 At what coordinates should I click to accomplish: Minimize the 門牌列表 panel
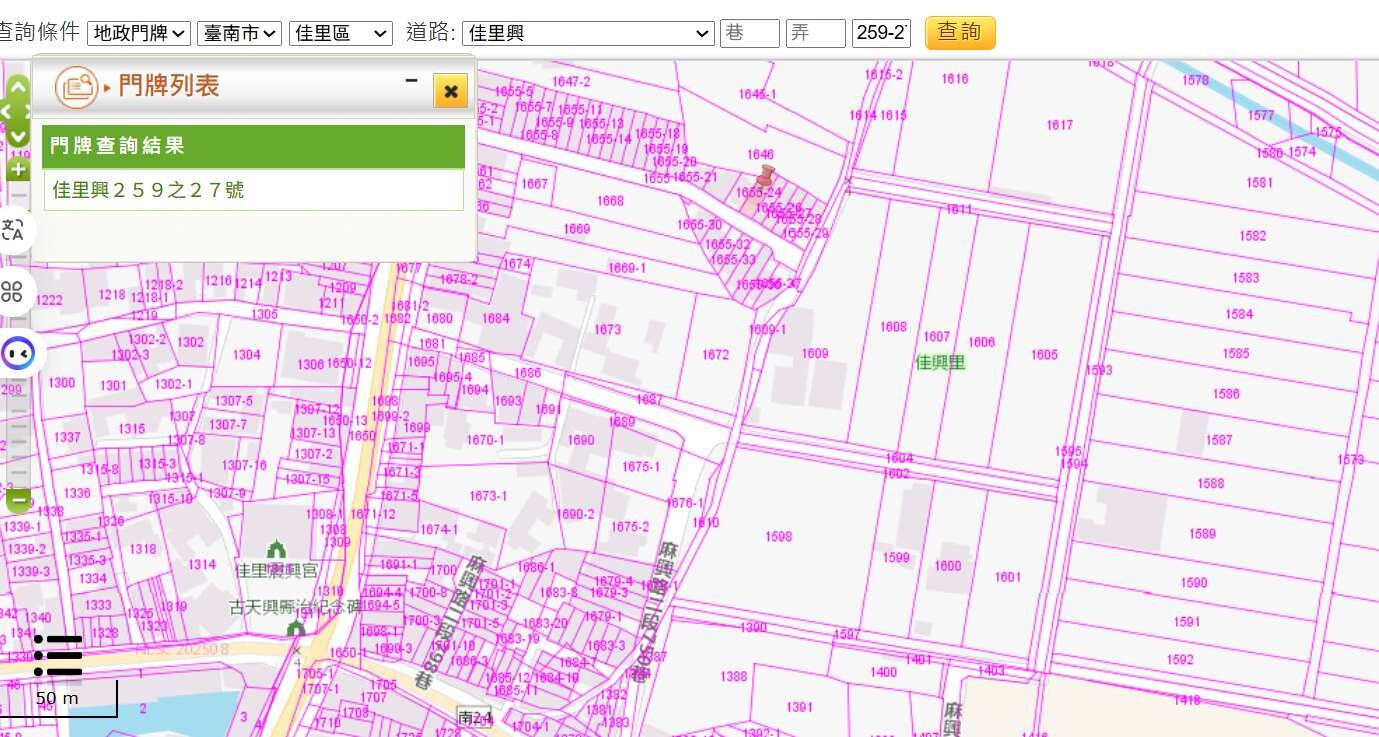[x=411, y=81]
